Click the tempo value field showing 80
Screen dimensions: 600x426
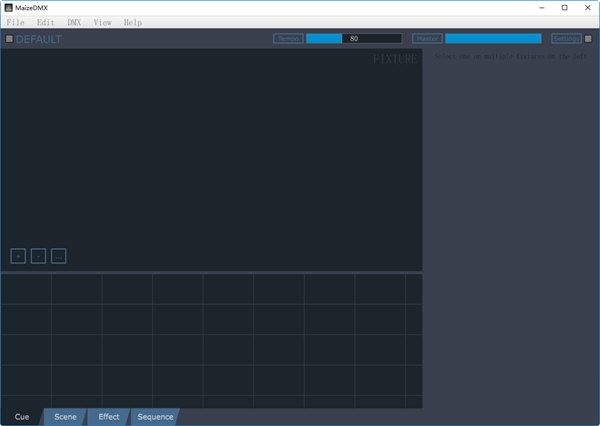click(354, 39)
